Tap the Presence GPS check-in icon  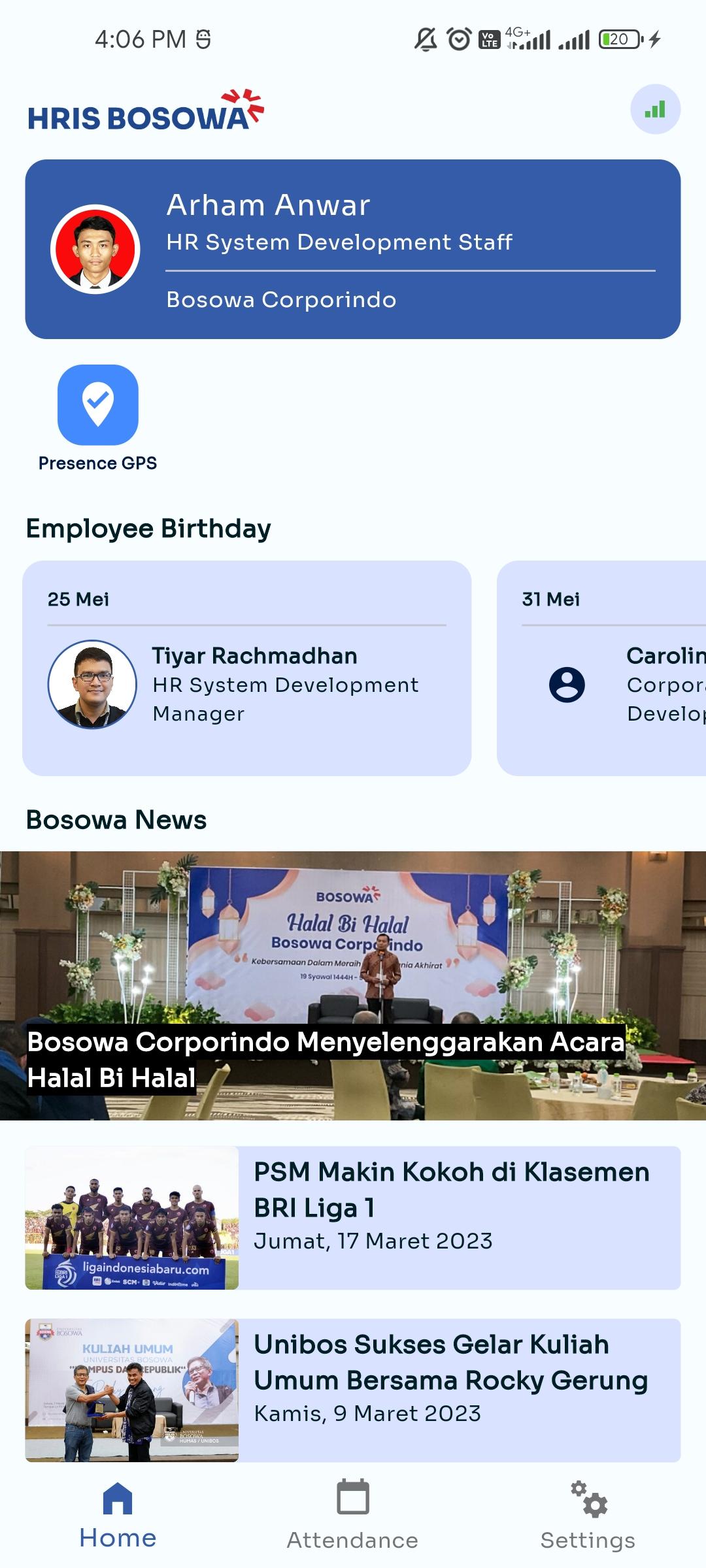coord(98,405)
